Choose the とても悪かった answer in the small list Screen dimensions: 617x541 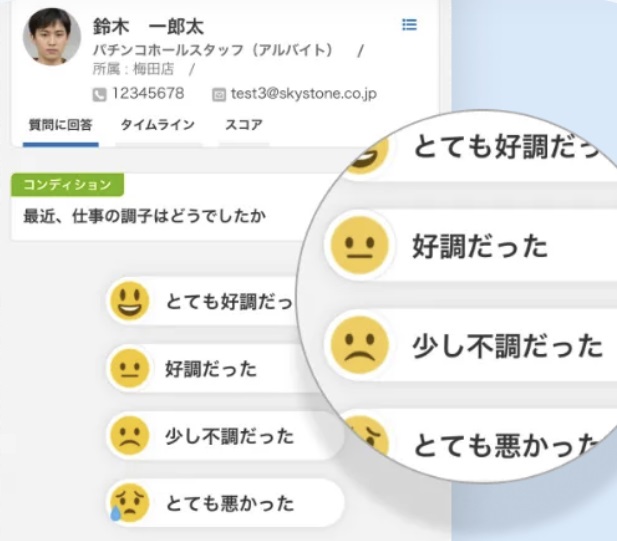[x=225, y=503]
